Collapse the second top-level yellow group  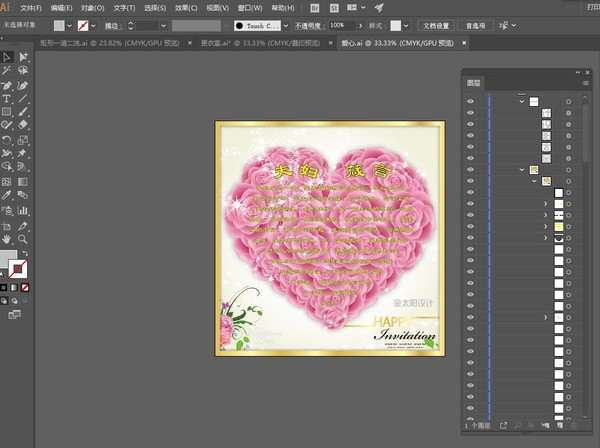click(x=522, y=169)
